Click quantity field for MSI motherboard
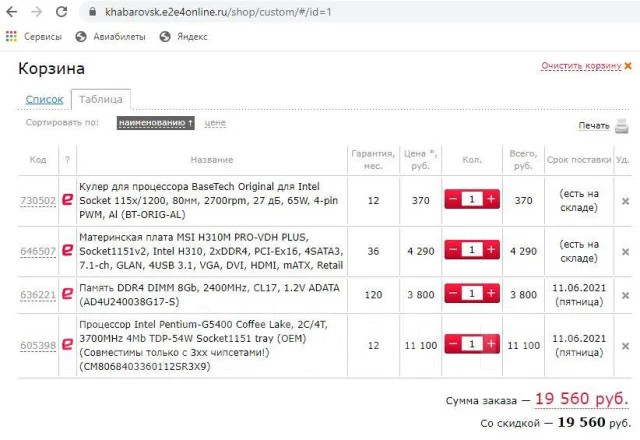 point(472,250)
